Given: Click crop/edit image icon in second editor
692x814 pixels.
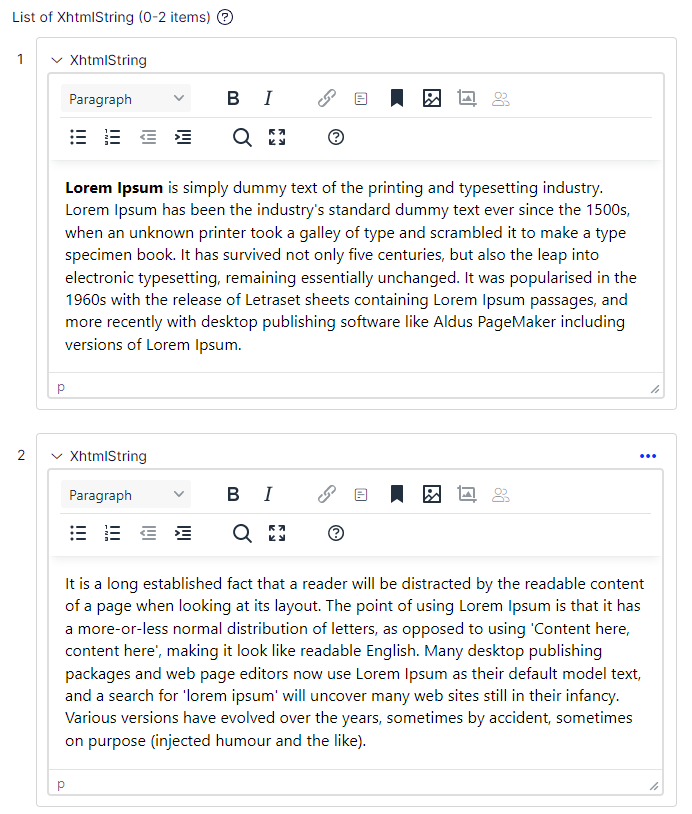Looking at the screenshot, I should [x=467, y=495].
